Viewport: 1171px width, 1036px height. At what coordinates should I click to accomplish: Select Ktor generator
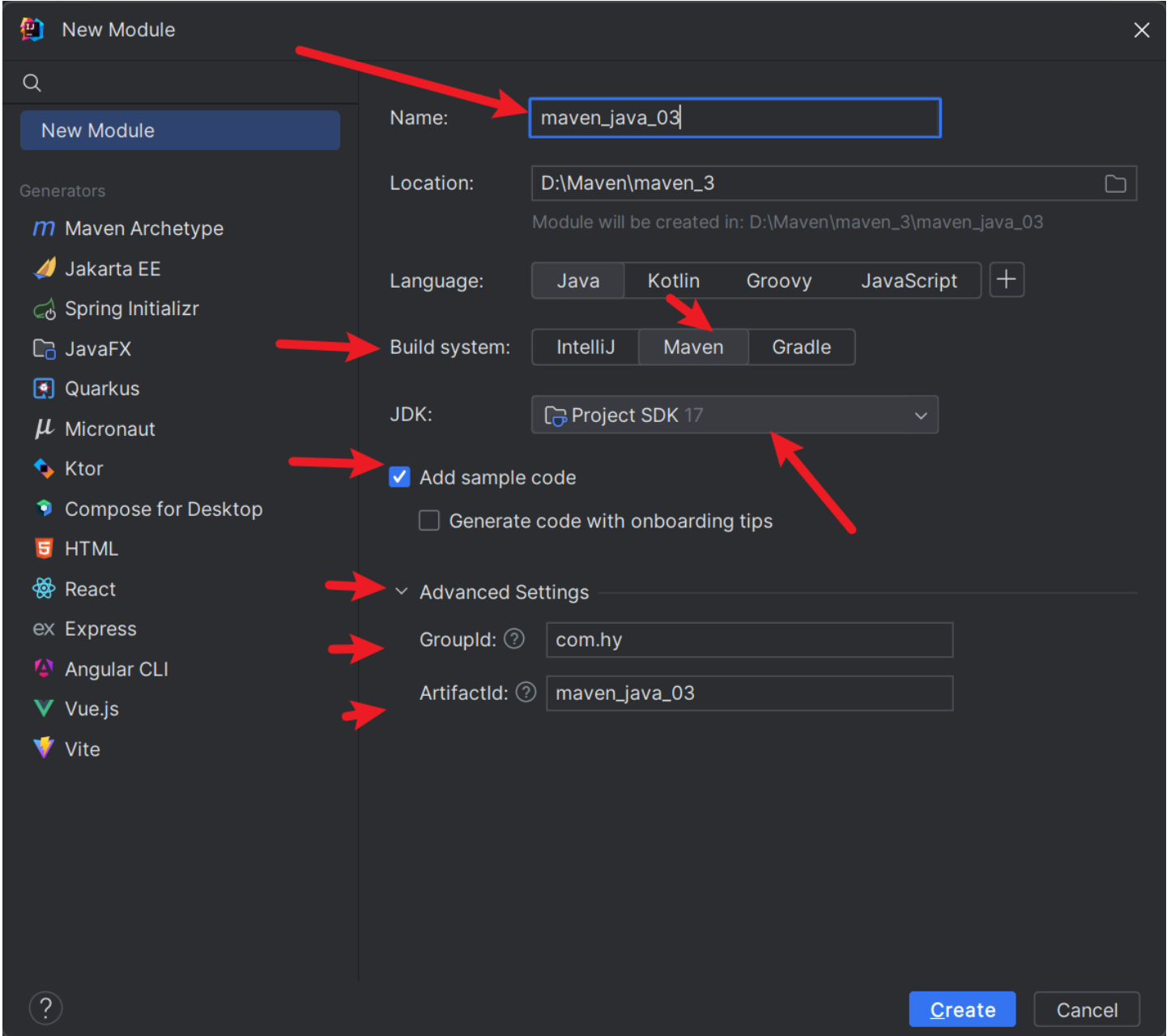tap(84, 468)
